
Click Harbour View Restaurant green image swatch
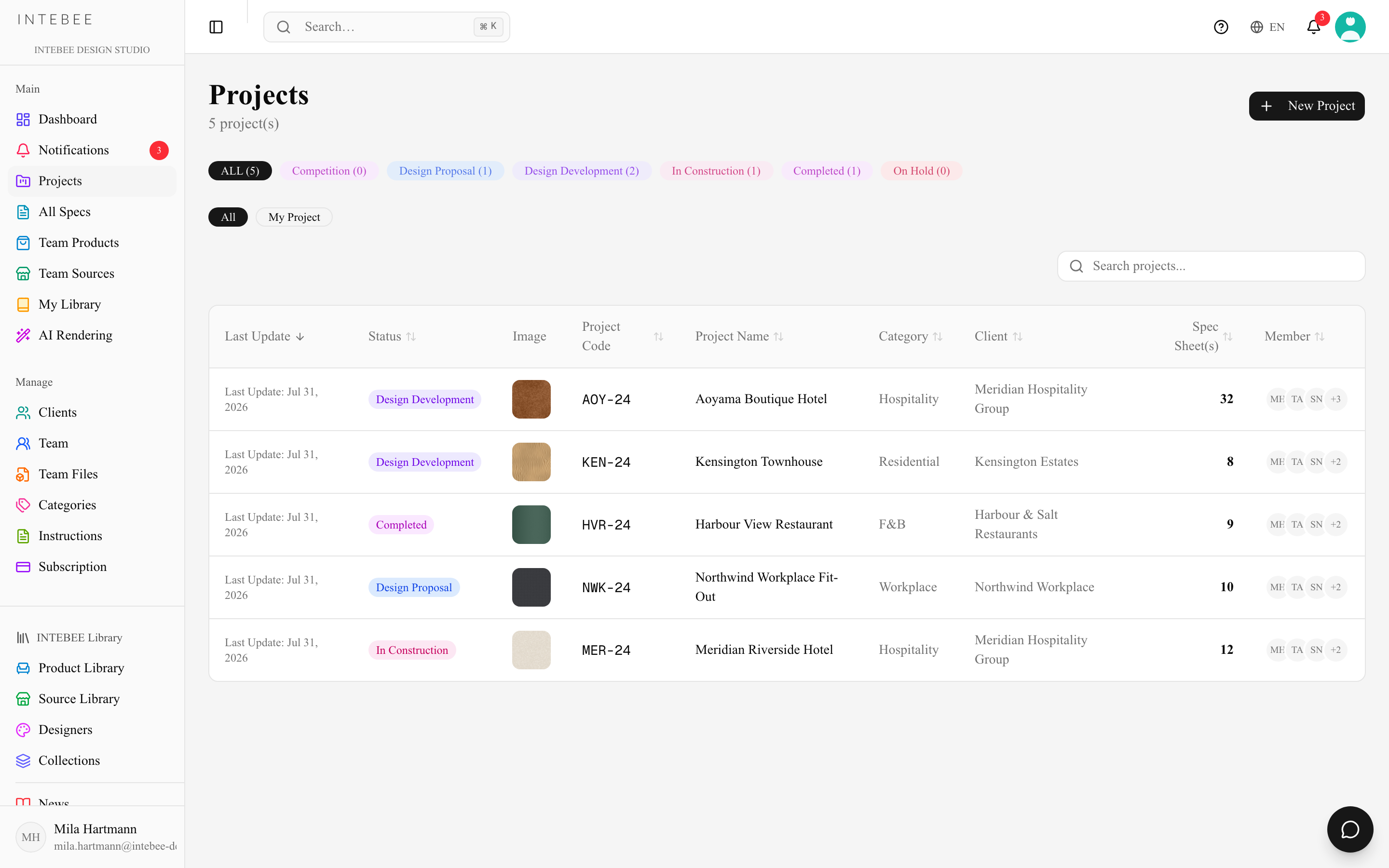point(531,525)
